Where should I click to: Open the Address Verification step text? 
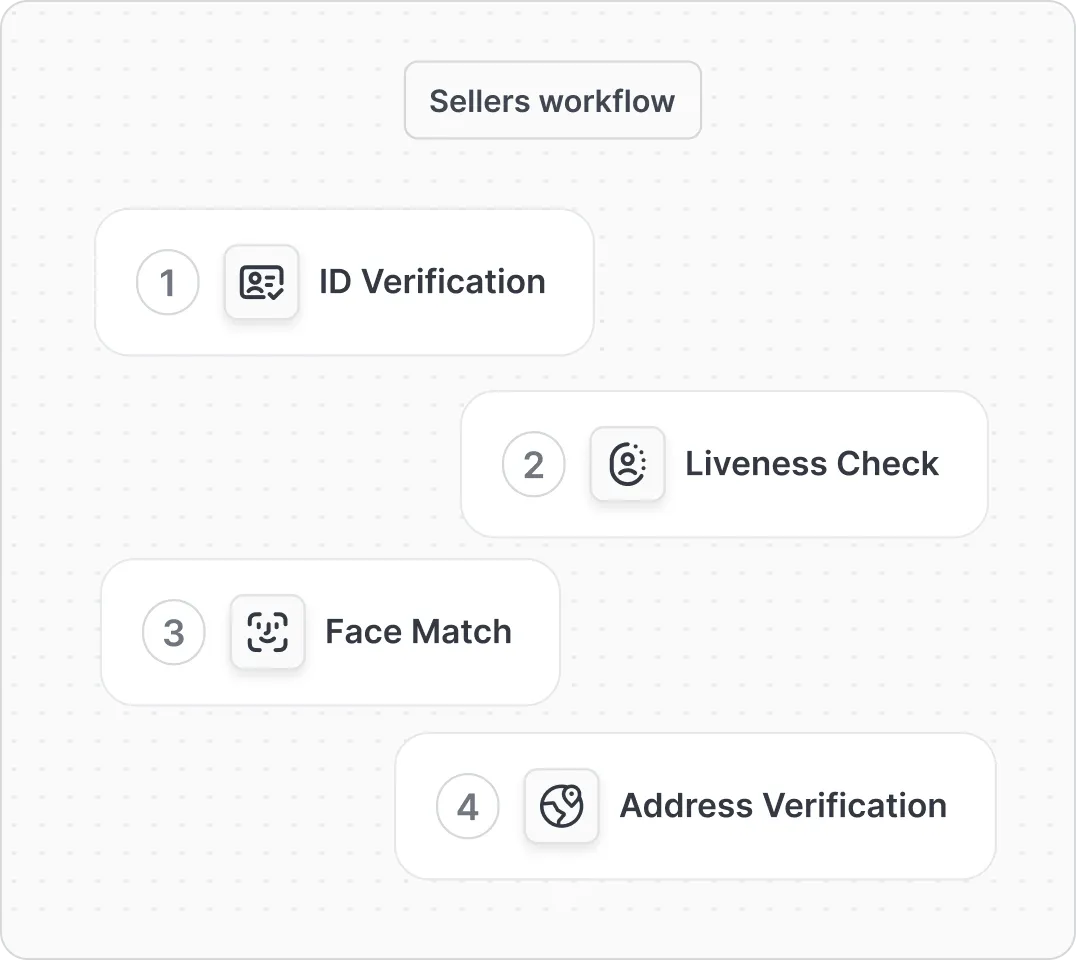pos(783,805)
